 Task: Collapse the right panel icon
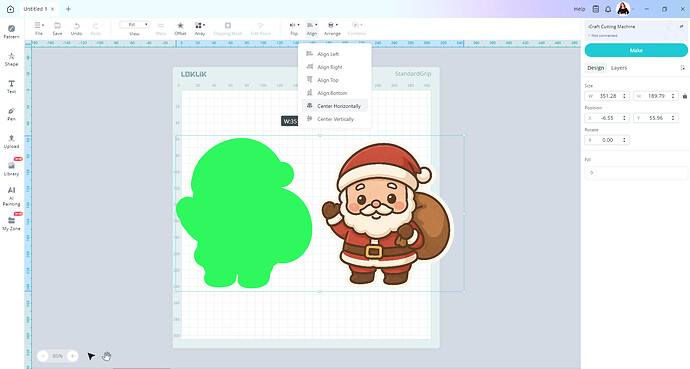(x=683, y=68)
